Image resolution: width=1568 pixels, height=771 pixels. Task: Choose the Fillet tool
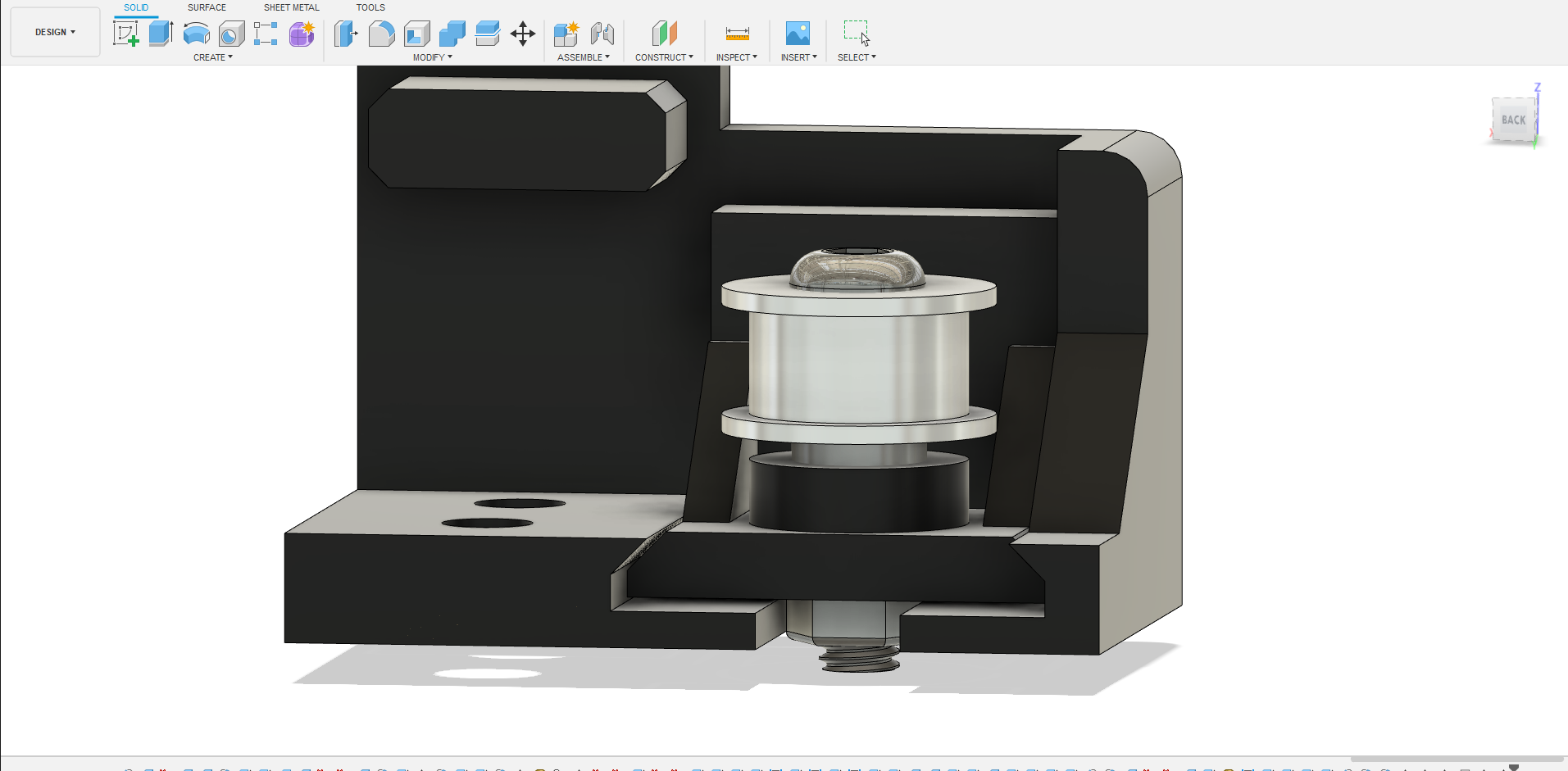[x=381, y=34]
